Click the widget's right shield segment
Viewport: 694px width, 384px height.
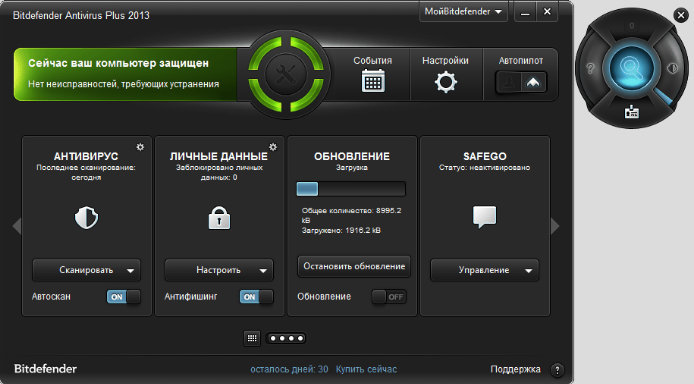click(673, 69)
